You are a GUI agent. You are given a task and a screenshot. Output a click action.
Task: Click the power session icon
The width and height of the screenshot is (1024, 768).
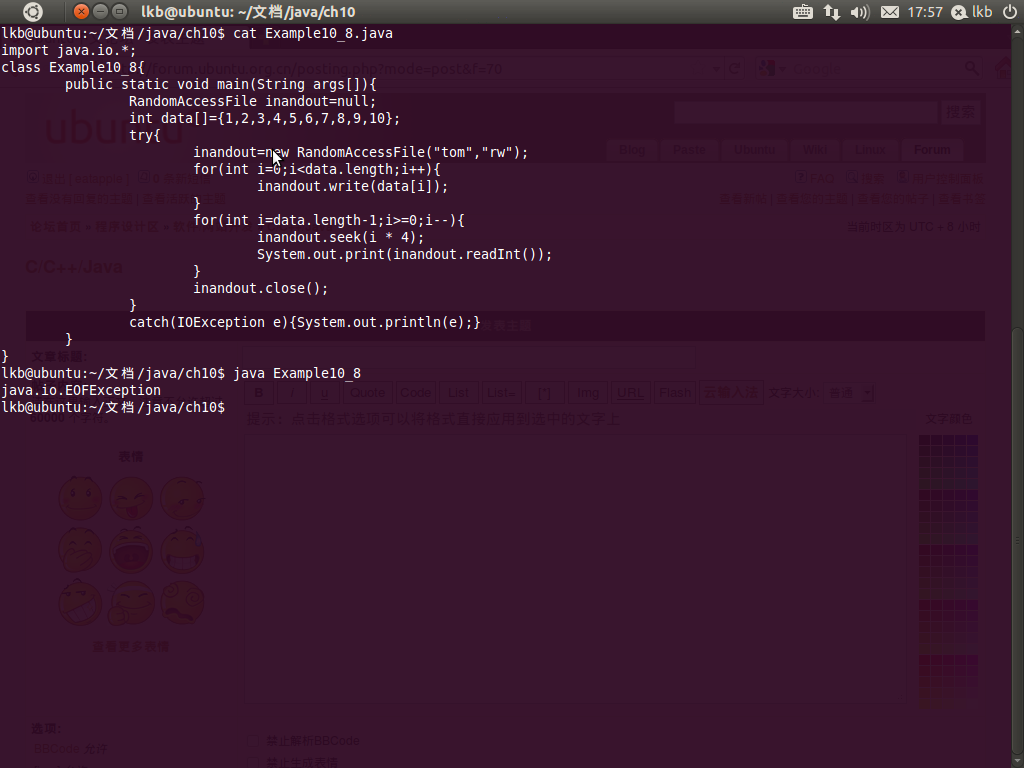1009,12
